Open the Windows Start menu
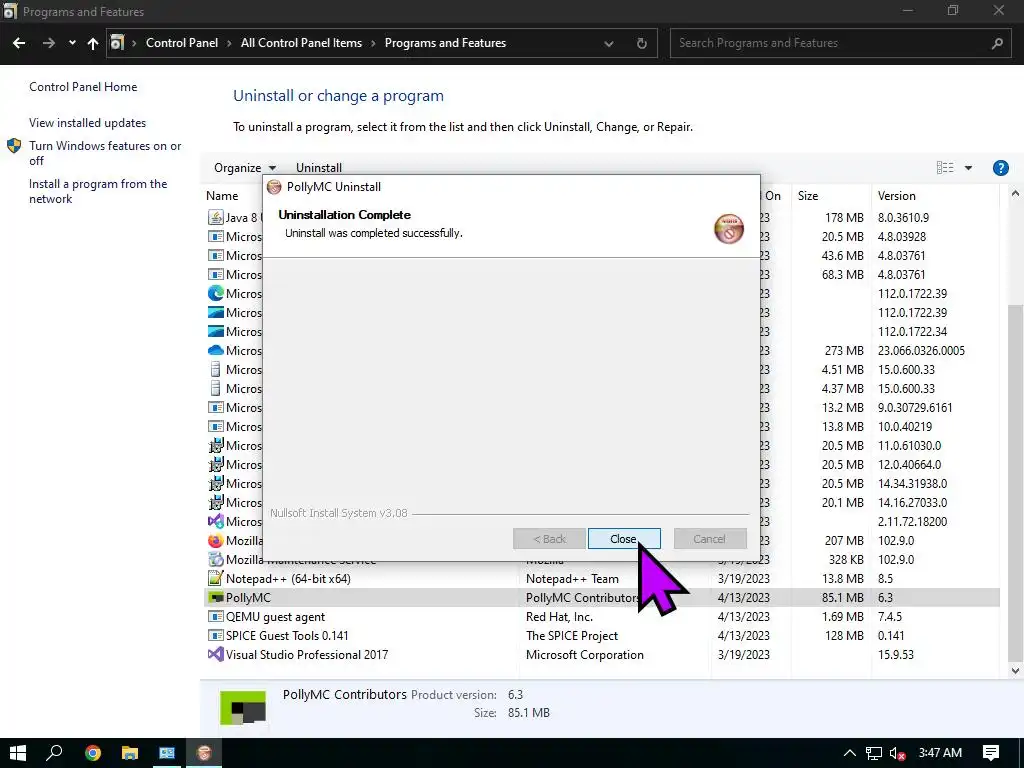This screenshot has height=768, width=1024. pos(18,753)
